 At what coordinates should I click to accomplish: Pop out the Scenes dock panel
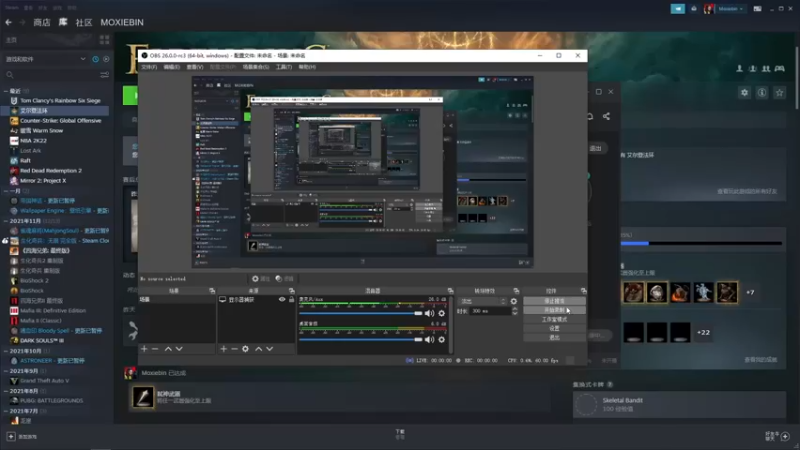(x=212, y=291)
